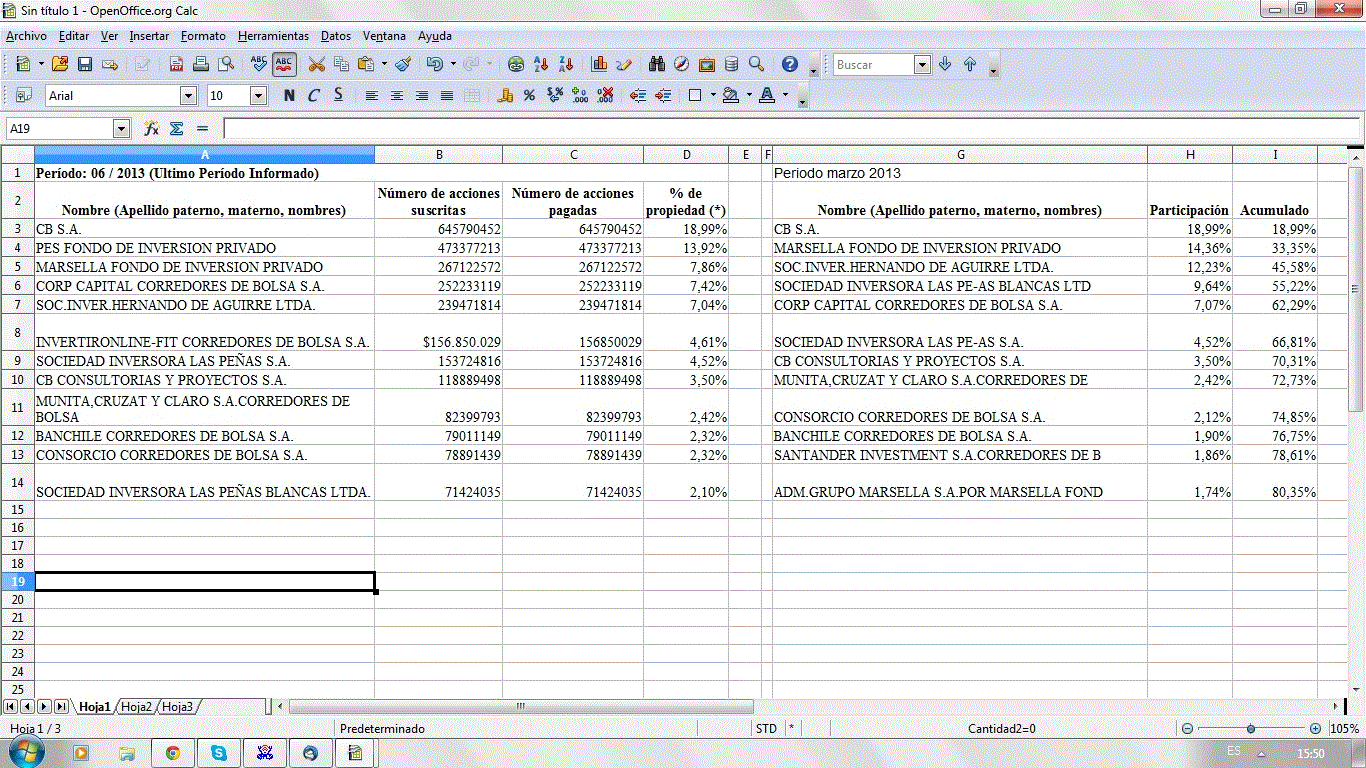Align text left
Viewport: 1366px width, 768px height.
372,96
